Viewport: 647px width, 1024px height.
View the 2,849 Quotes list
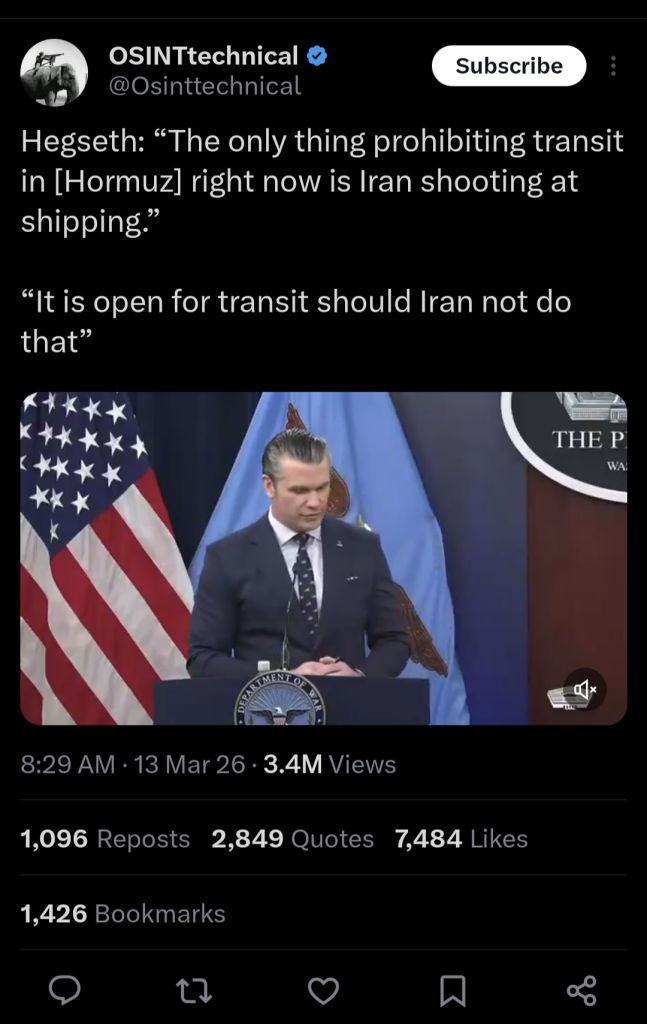pyautogui.click(x=292, y=839)
